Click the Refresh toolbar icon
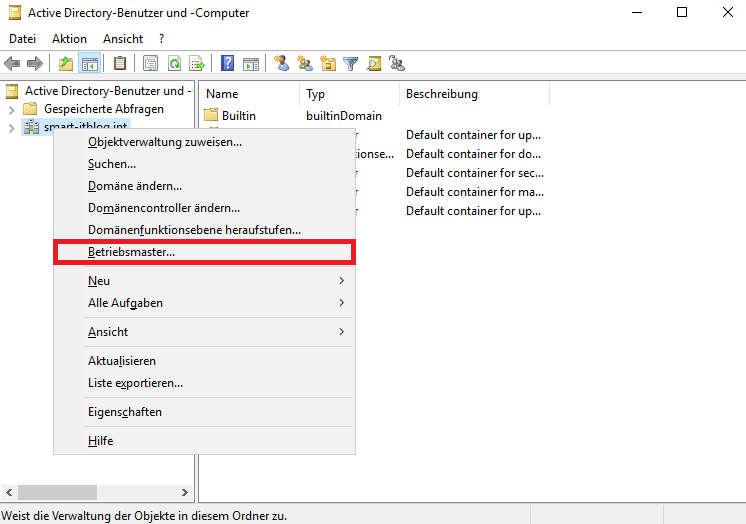The image size is (746, 524). point(174,64)
